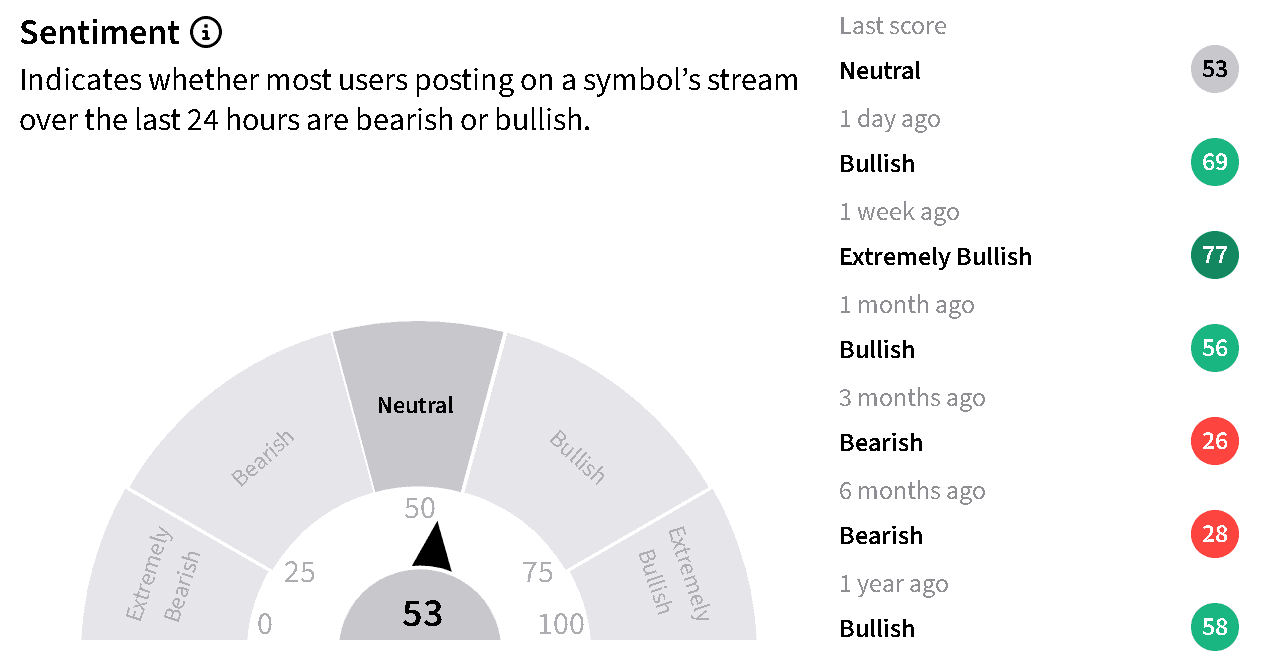Click the red 28 score badge

point(1215,534)
